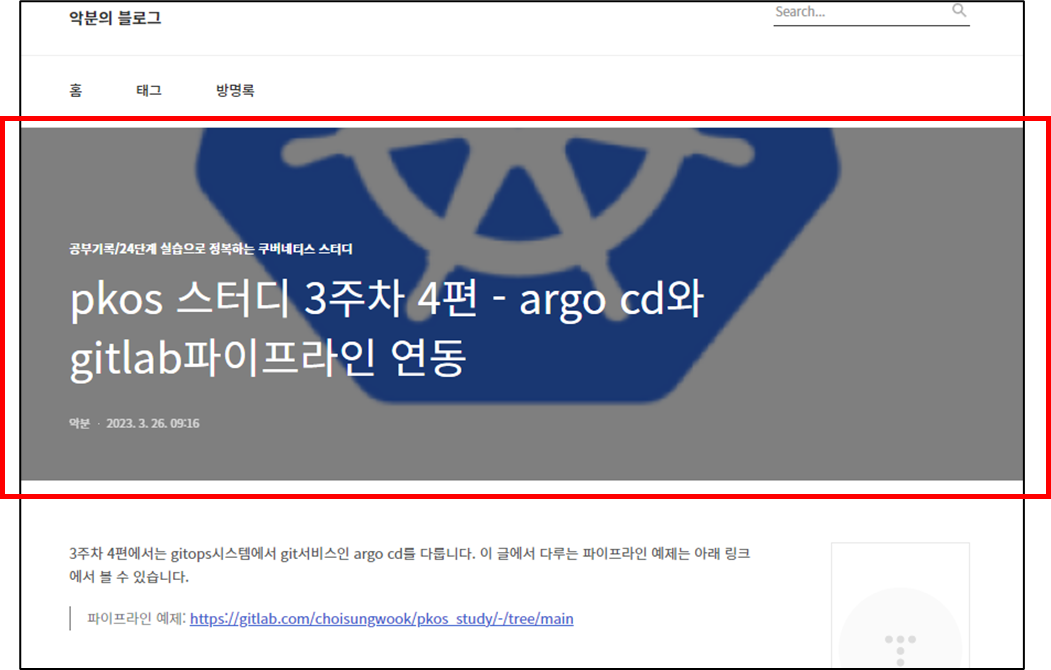Click the sidebar profile image placeholder
This screenshot has width=1051, height=670.
[x=900, y=605]
